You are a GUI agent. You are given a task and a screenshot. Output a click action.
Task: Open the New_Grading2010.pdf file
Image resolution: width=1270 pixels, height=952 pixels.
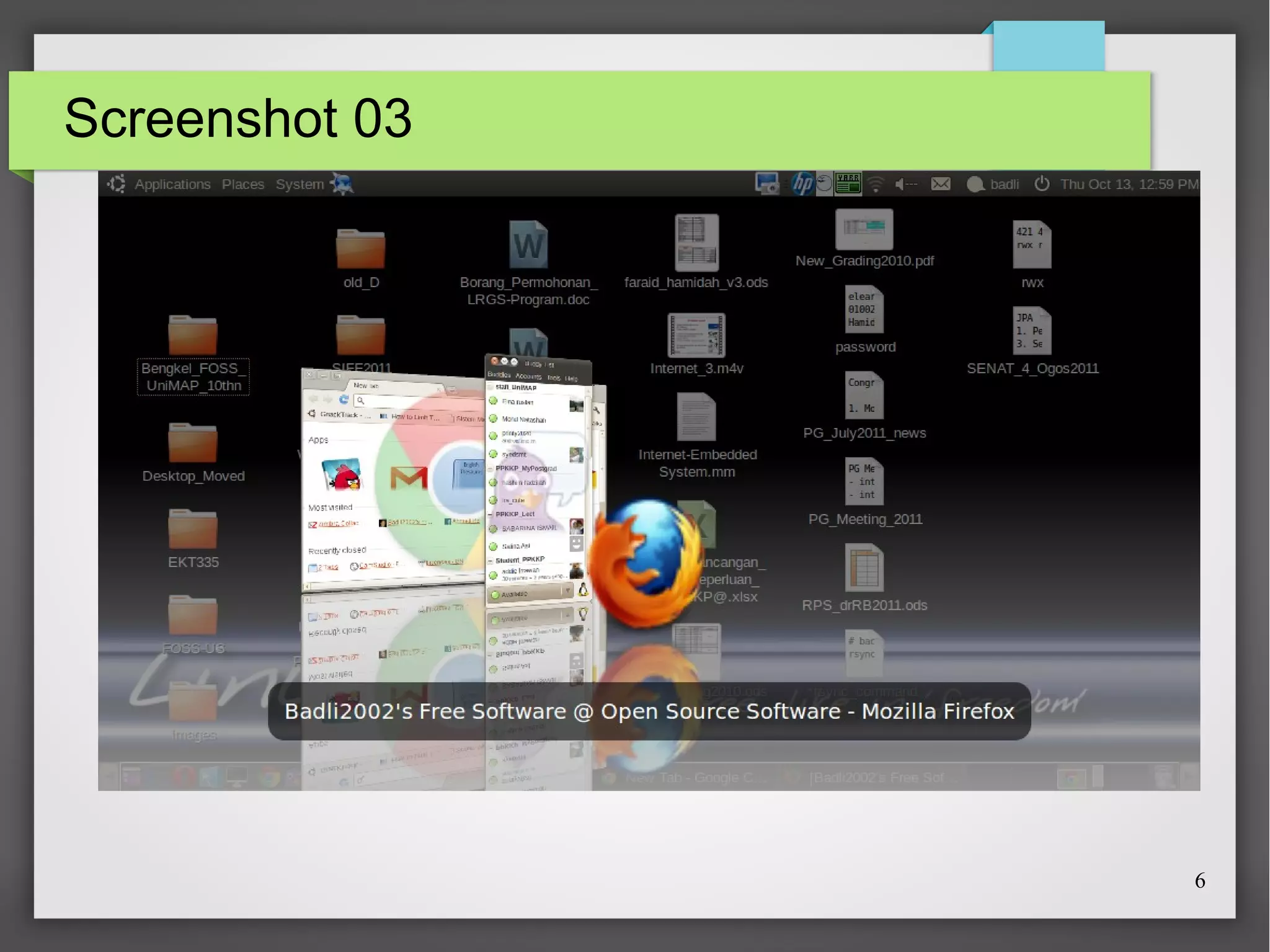point(864,230)
